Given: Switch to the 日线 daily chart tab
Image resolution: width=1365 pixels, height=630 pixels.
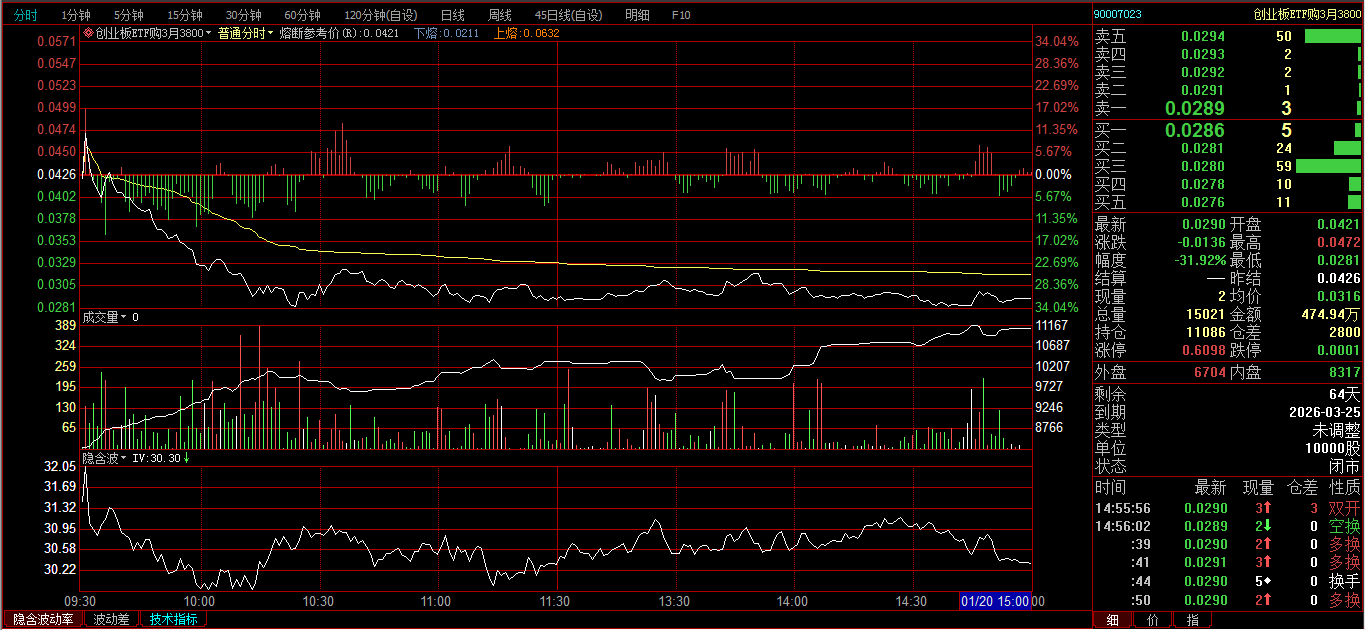Looking at the screenshot, I should click(x=452, y=15).
